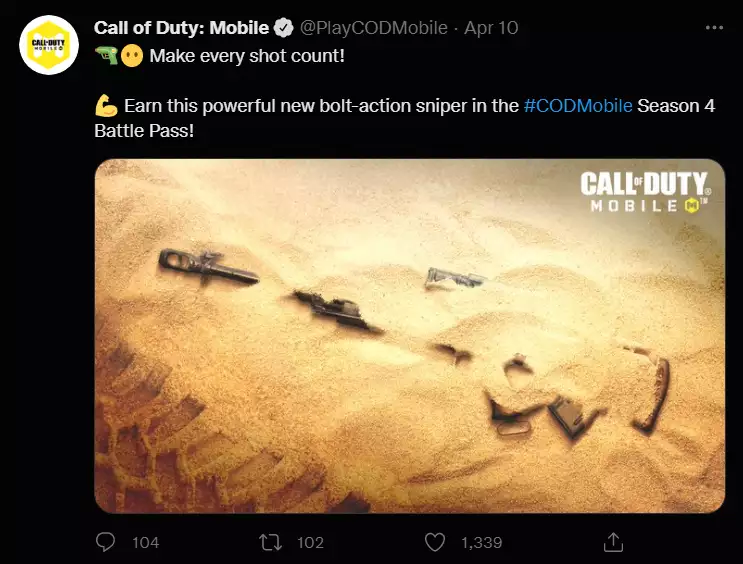Click the "Make every shot count!" text
Viewport: 743px width, 564px height.
click(246, 55)
